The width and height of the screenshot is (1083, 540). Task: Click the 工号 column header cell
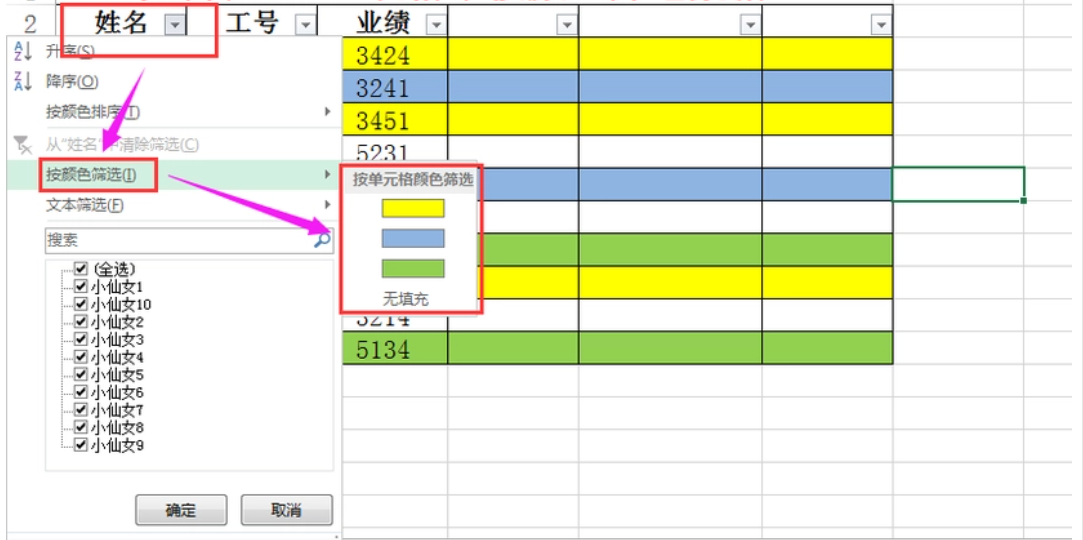tap(251, 24)
